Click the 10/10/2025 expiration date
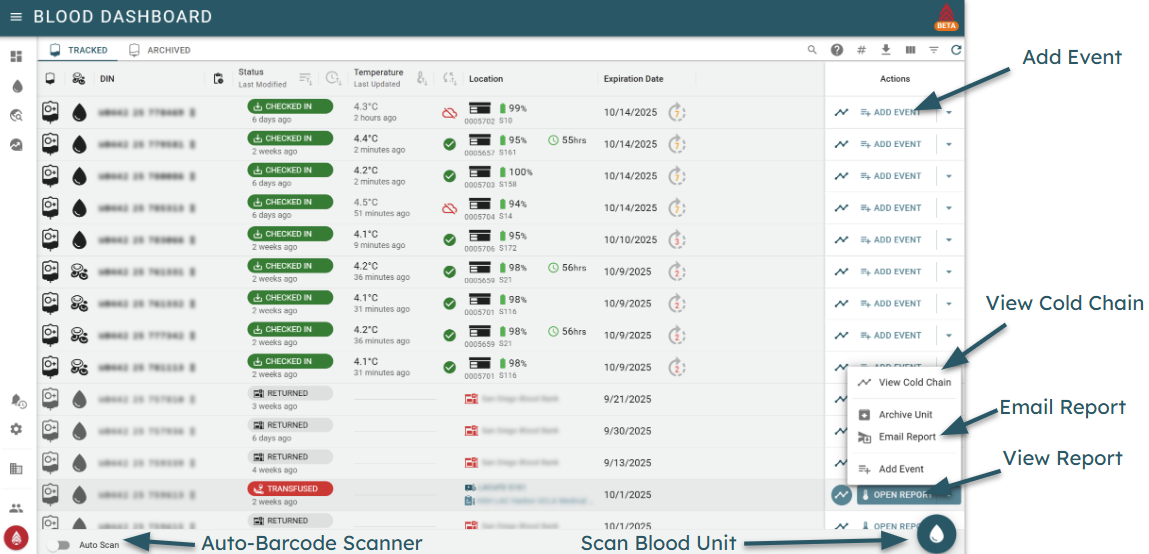 pos(630,240)
